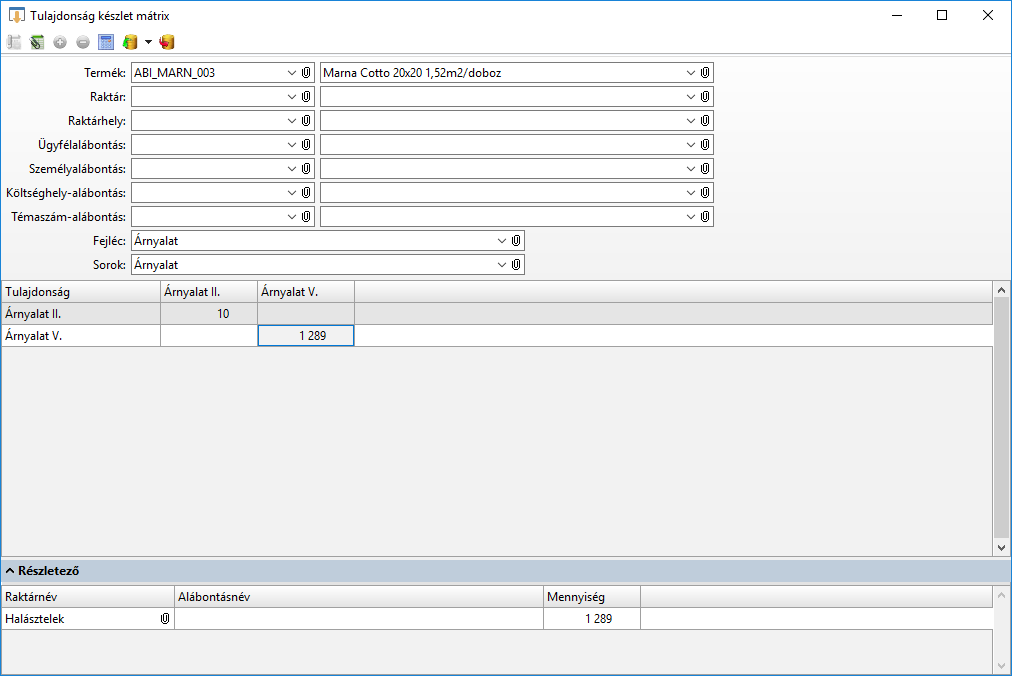Open the Személyalábontás name dropdown arrow
The width and height of the screenshot is (1012, 676).
click(691, 169)
